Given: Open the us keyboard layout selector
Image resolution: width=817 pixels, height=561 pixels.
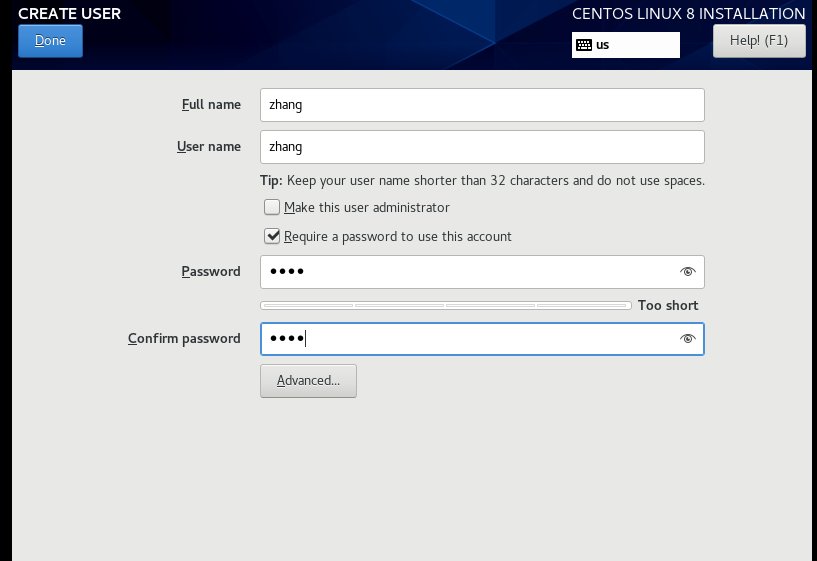Looking at the screenshot, I should pos(626,45).
